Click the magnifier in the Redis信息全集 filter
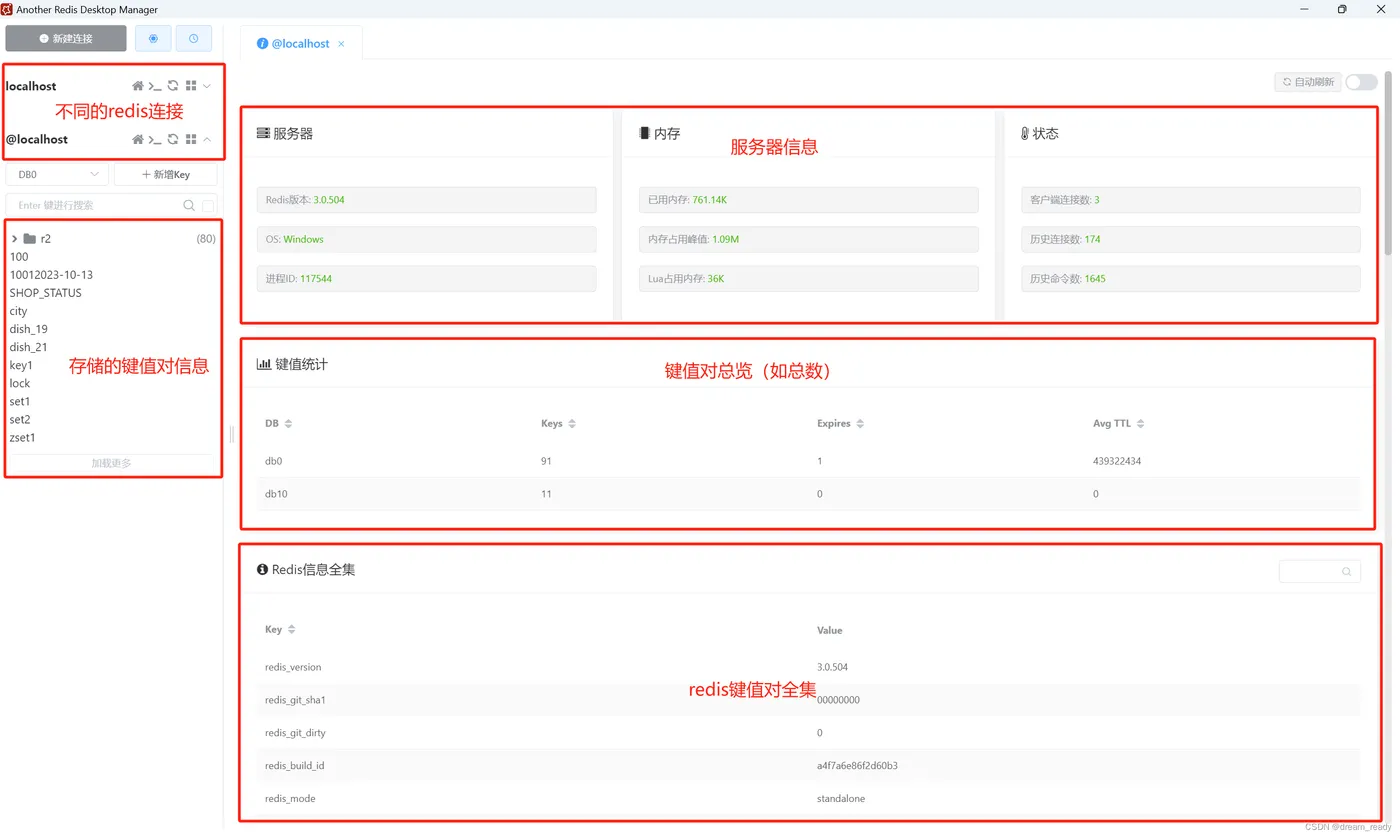1400x837 pixels. click(x=1347, y=572)
